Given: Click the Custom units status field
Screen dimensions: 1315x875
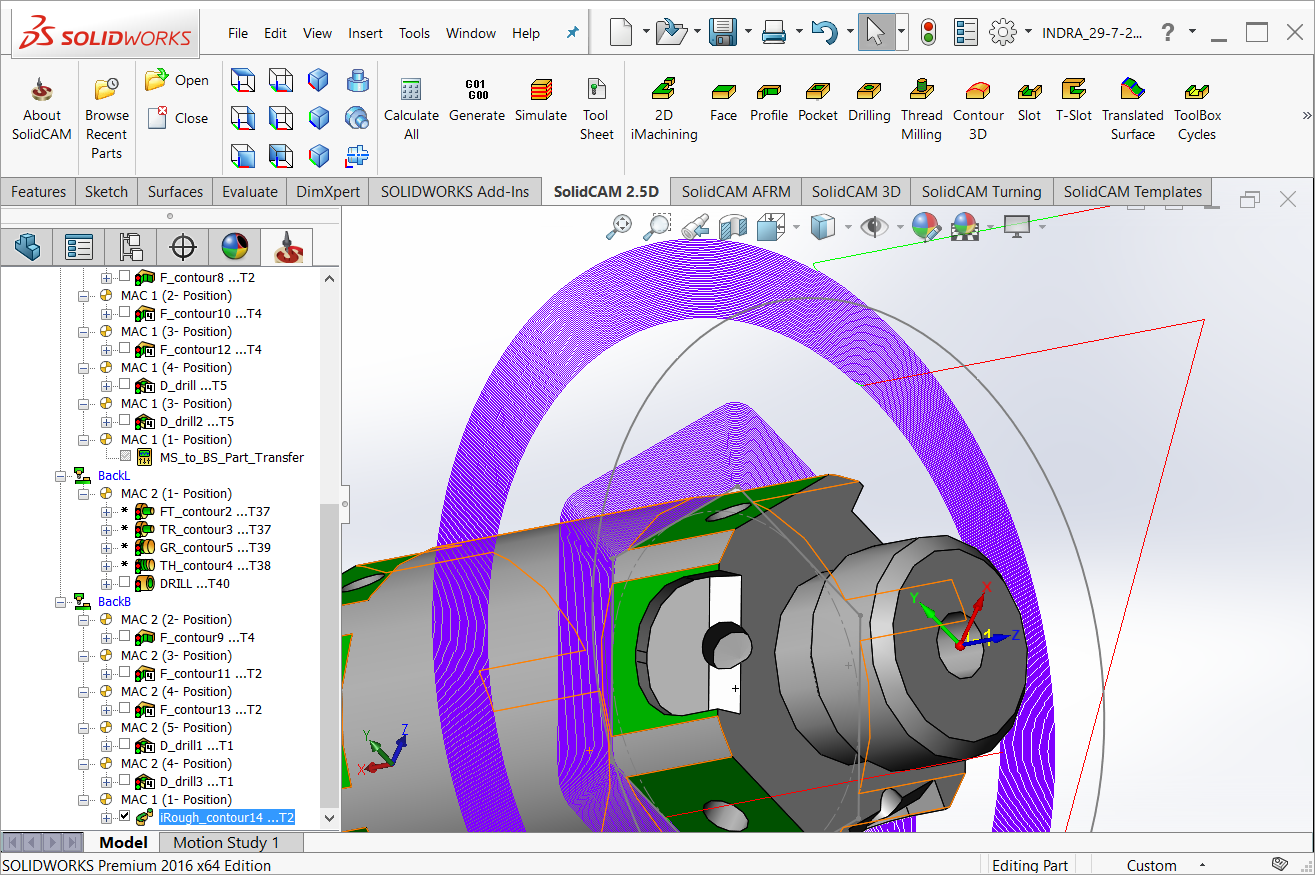Looking at the screenshot, I should (x=1151, y=866).
